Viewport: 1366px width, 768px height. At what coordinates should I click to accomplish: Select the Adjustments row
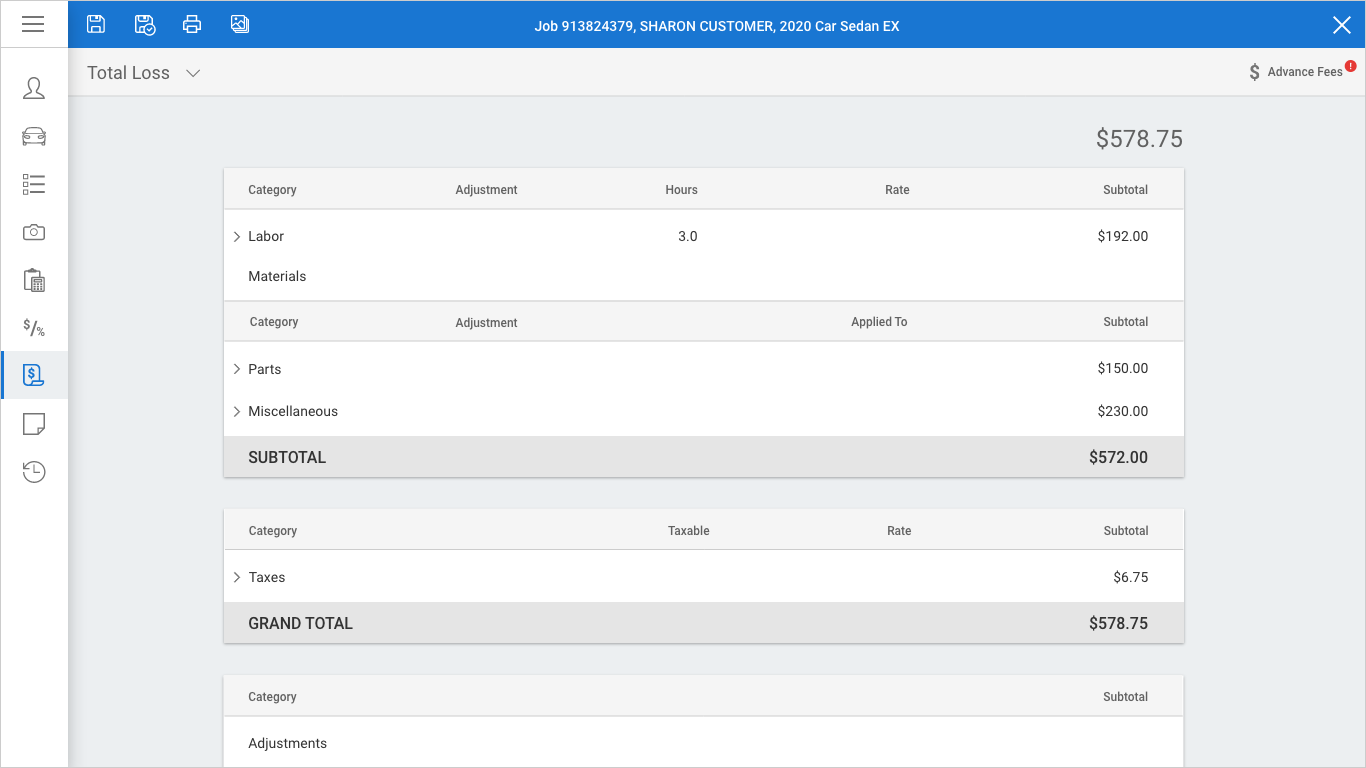pyautogui.click(x=288, y=743)
